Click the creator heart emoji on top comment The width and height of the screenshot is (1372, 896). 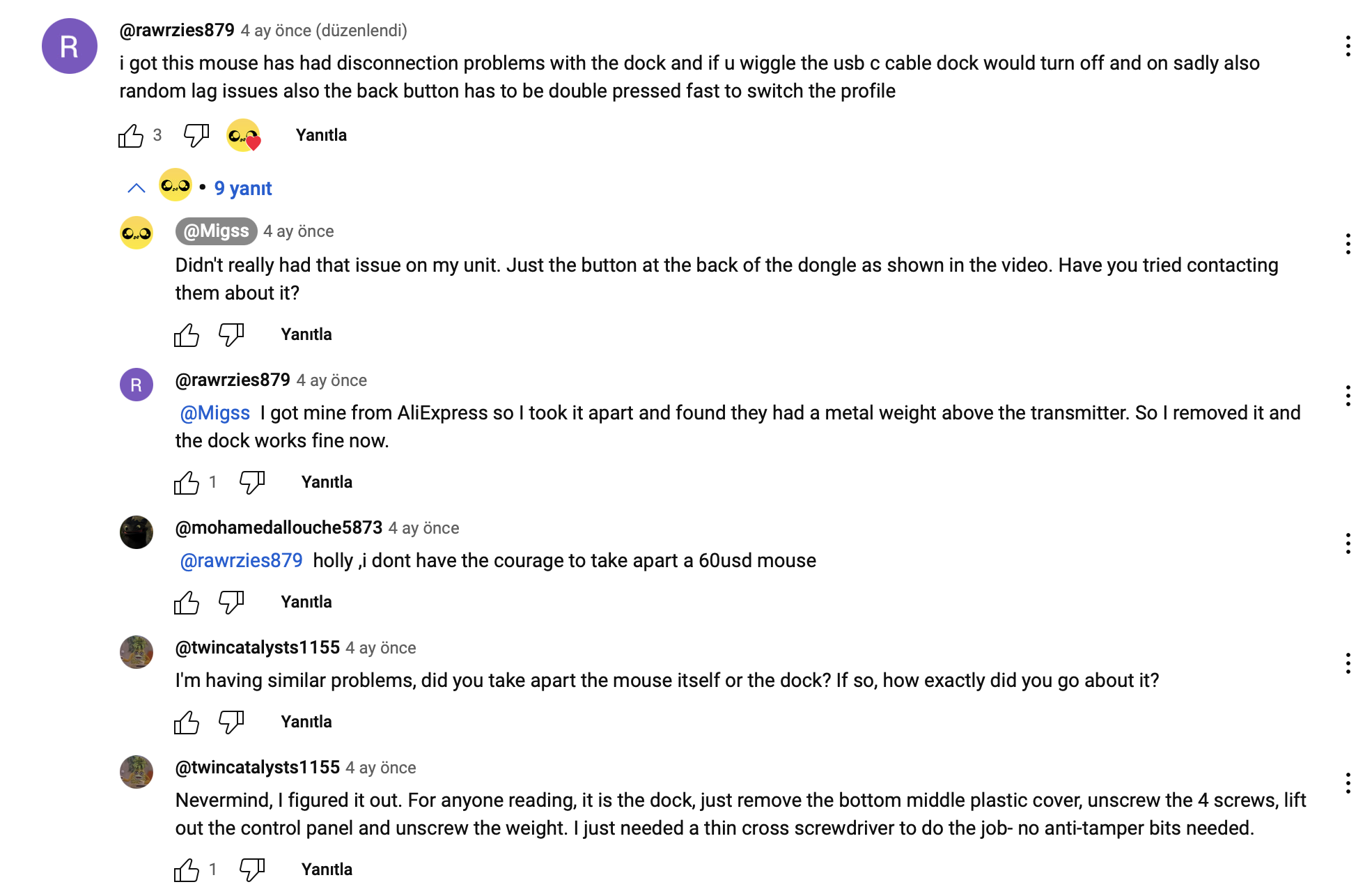(x=243, y=135)
